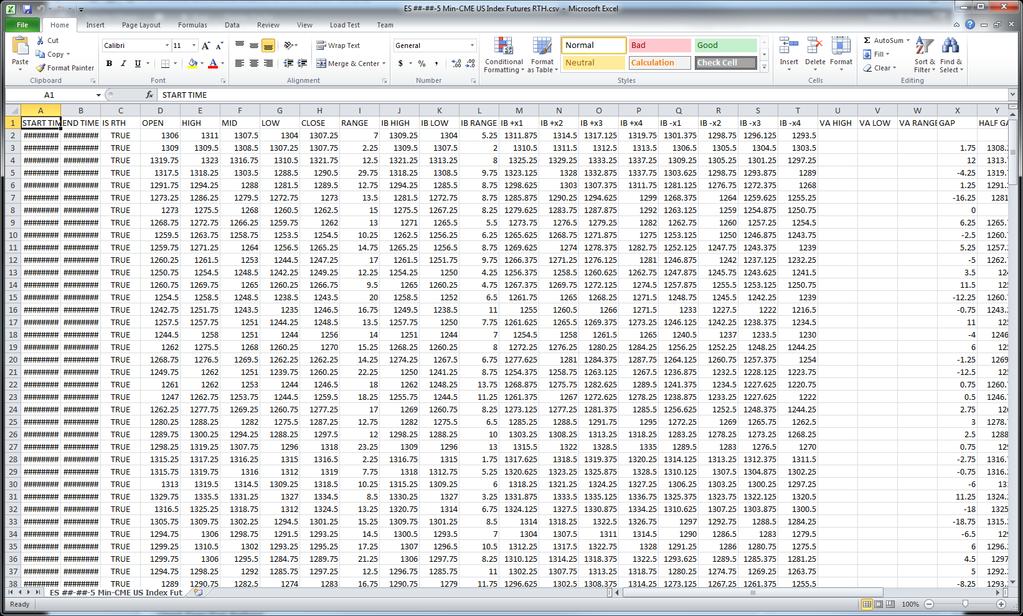Apply the Good cell style
1023x616 pixels.
[726, 46]
